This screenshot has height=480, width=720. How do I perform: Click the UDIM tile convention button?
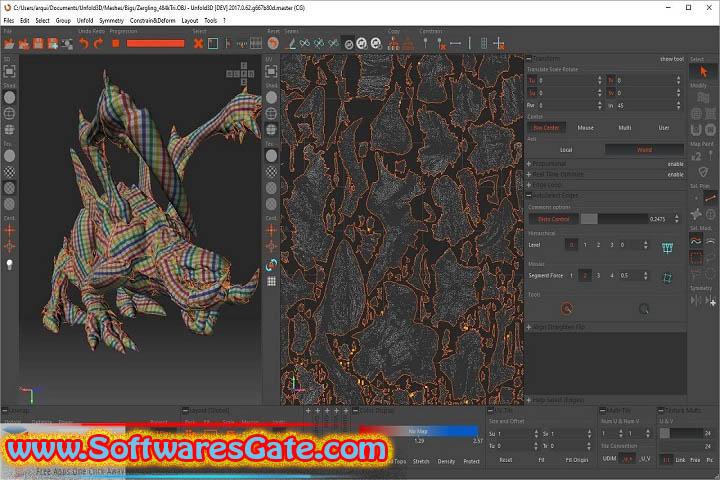click(609, 458)
